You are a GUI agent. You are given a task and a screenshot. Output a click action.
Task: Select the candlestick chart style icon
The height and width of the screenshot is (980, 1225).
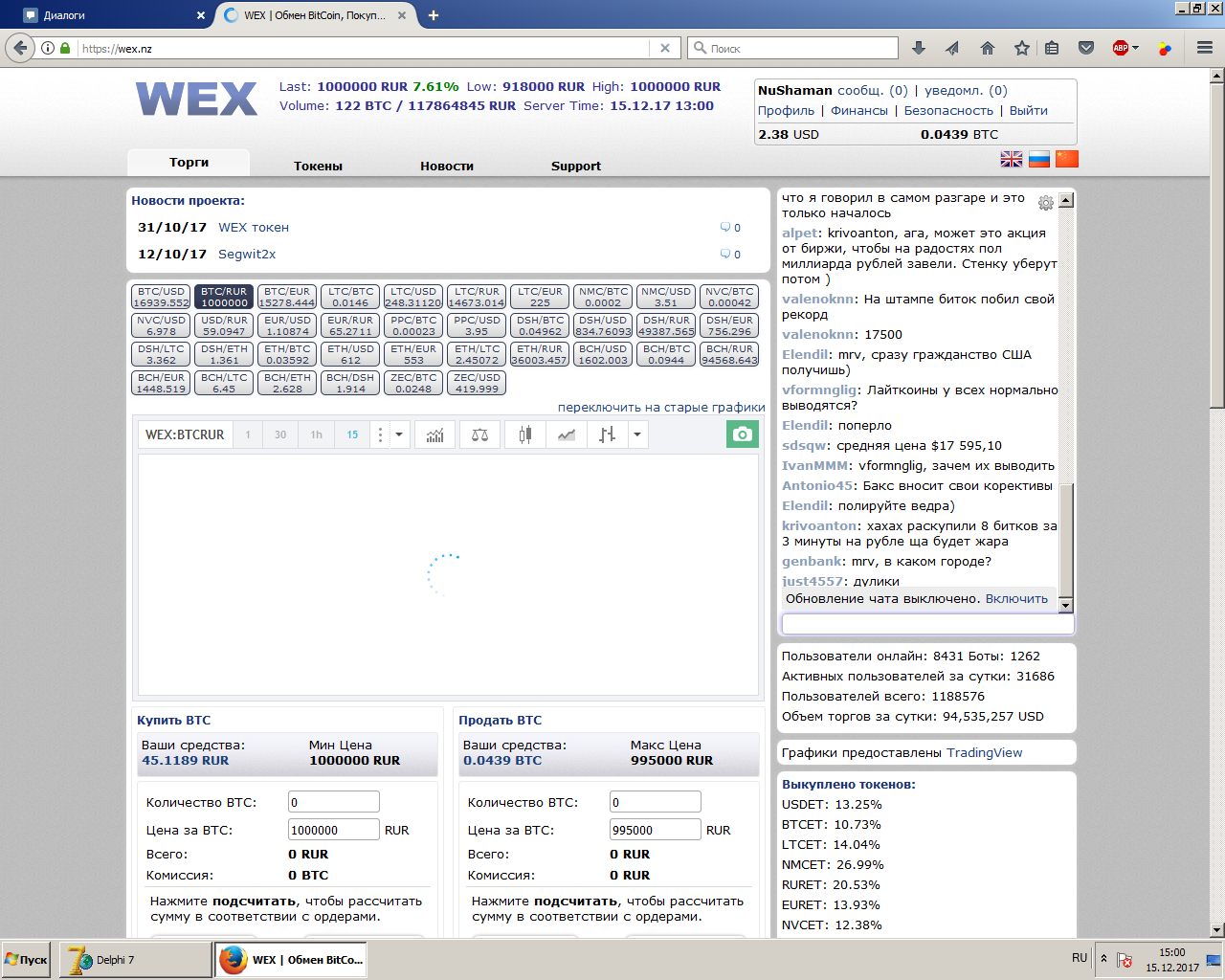(524, 434)
